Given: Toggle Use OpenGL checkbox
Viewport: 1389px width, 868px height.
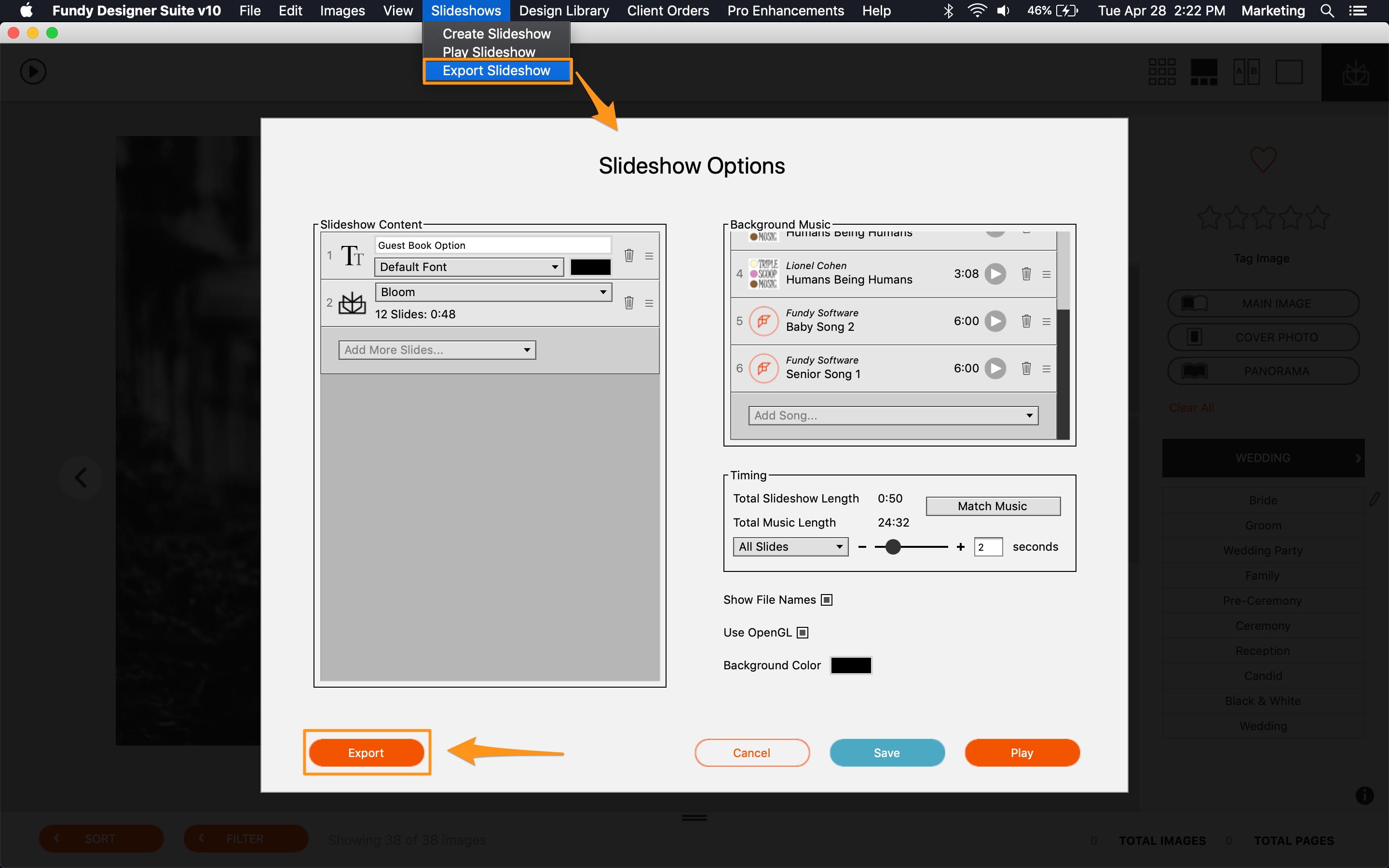Looking at the screenshot, I should (x=803, y=633).
